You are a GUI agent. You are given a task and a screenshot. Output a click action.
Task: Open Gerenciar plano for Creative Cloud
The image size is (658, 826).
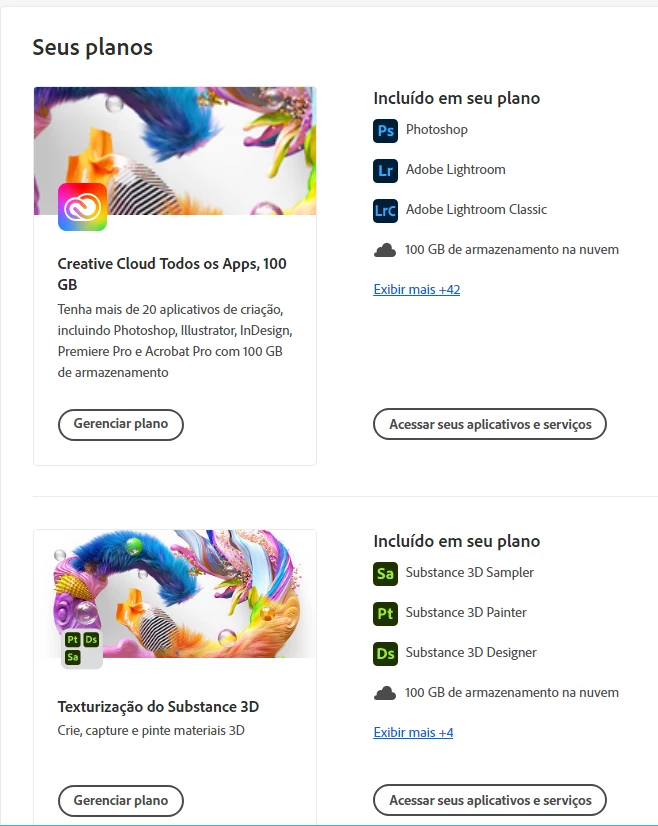(121, 425)
